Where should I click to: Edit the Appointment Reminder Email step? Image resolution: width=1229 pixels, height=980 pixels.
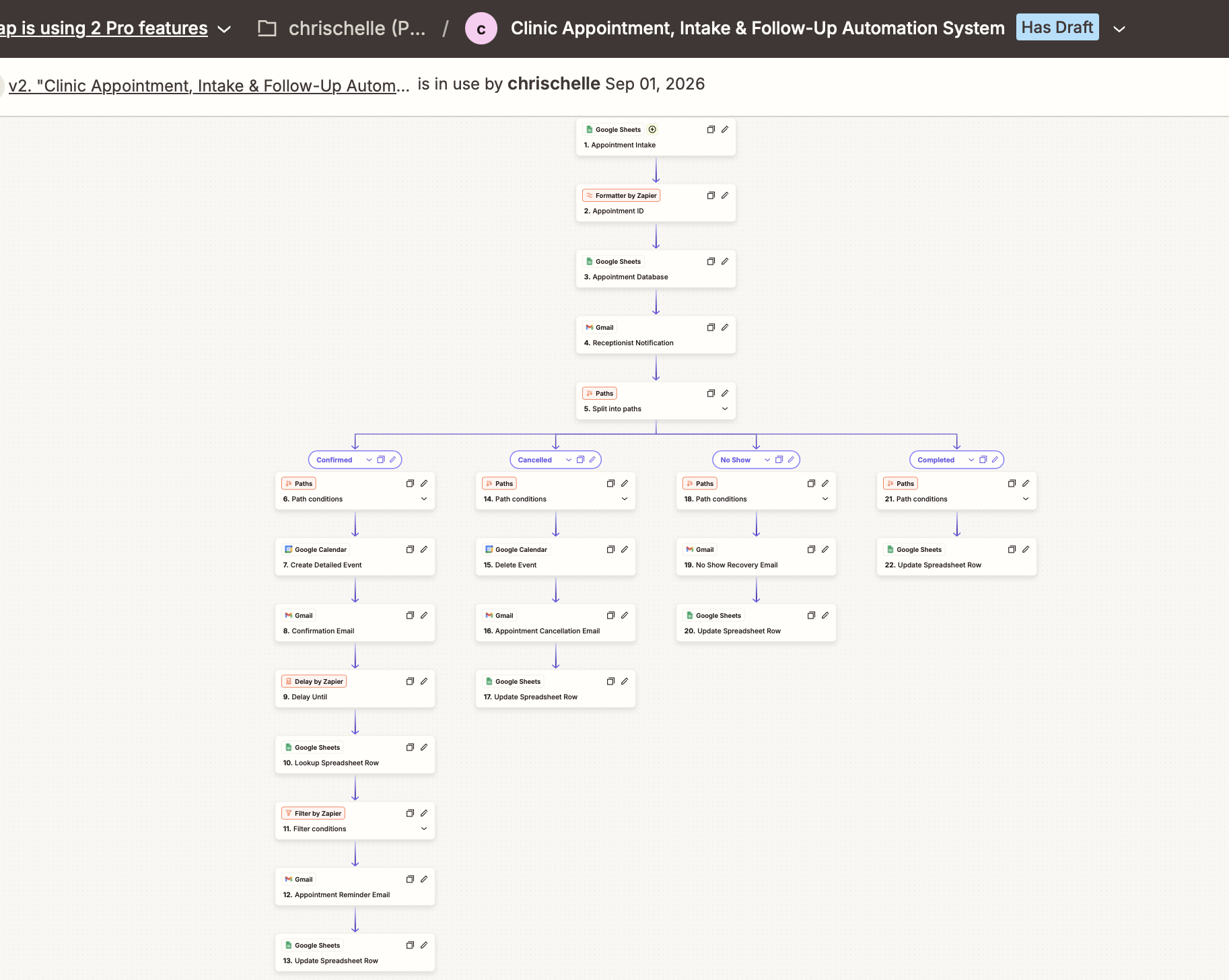click(424, 879)
